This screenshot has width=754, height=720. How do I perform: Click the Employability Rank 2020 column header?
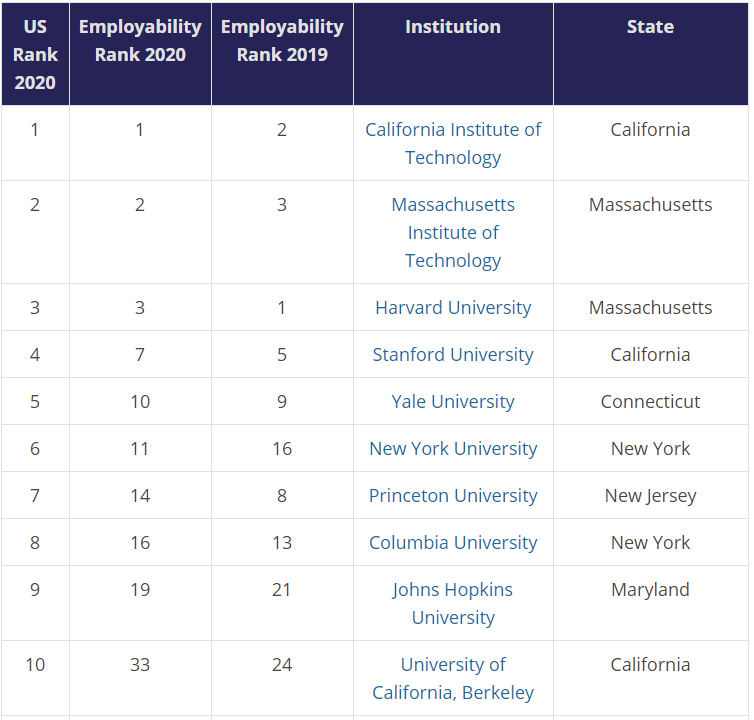[140, 41]
